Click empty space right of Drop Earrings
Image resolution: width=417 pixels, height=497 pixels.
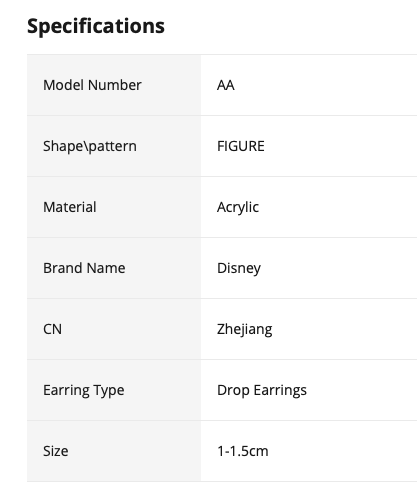coord(362,390)
